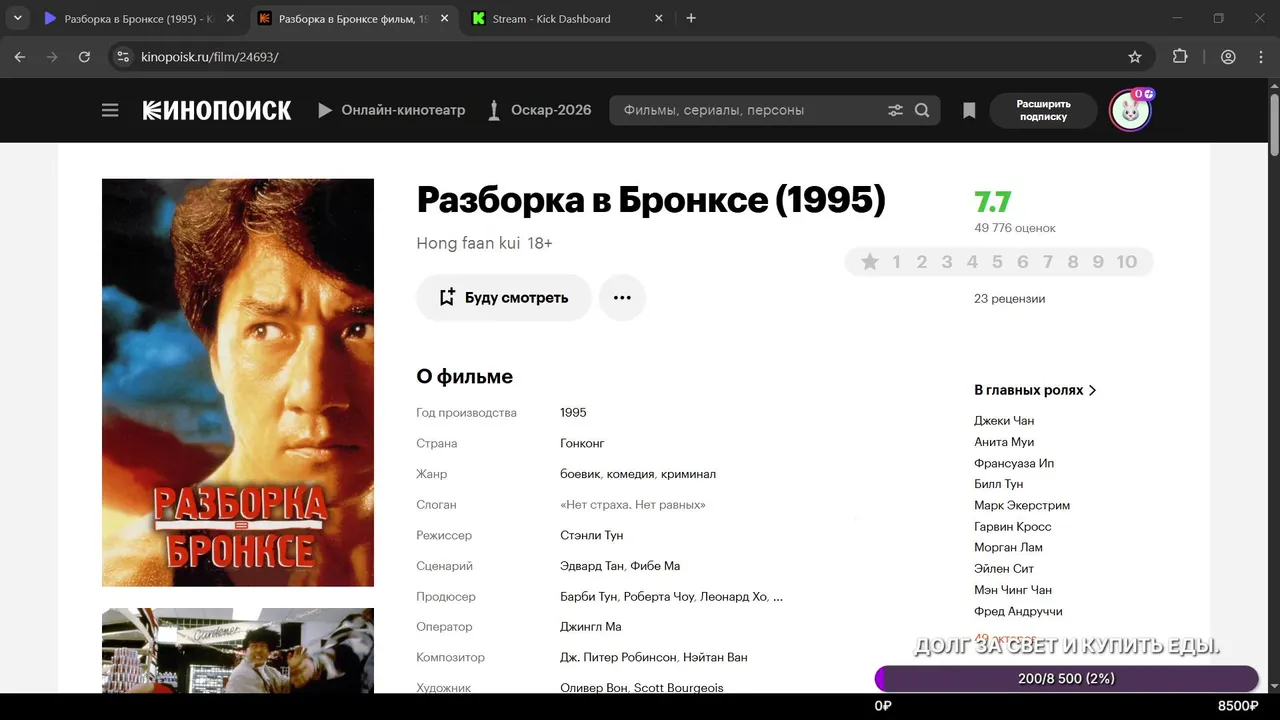Screen dimensions: 1280x720
Task: Open actor Морган Лам page
Action: click(1008, 548)
